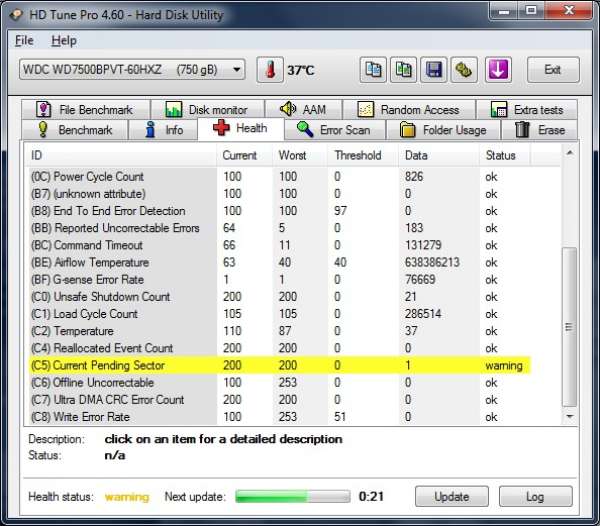
Task: Click the 0:21 countdown timer
Action: click(x=371, y=497)
